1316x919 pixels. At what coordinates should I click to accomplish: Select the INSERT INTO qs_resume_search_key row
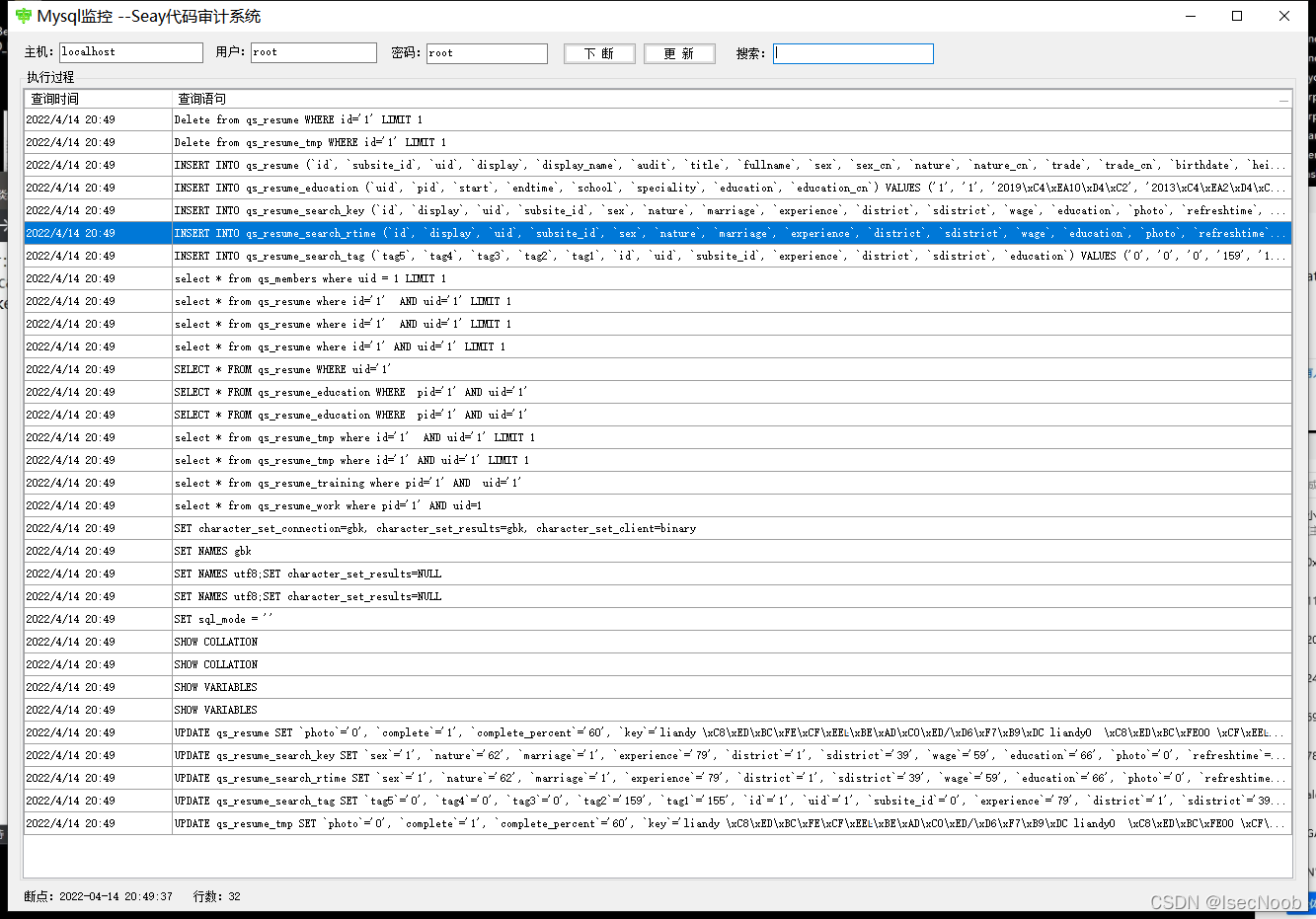coord(658,210)
